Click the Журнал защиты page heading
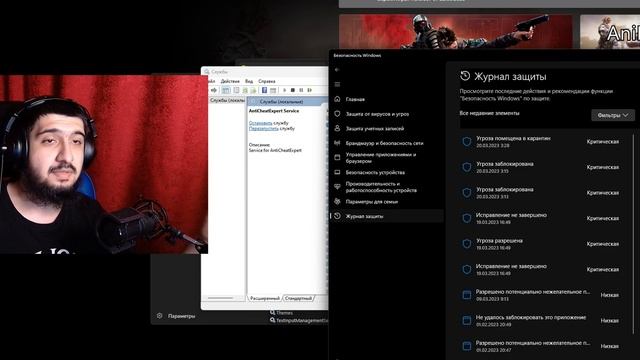 [510, 76]
